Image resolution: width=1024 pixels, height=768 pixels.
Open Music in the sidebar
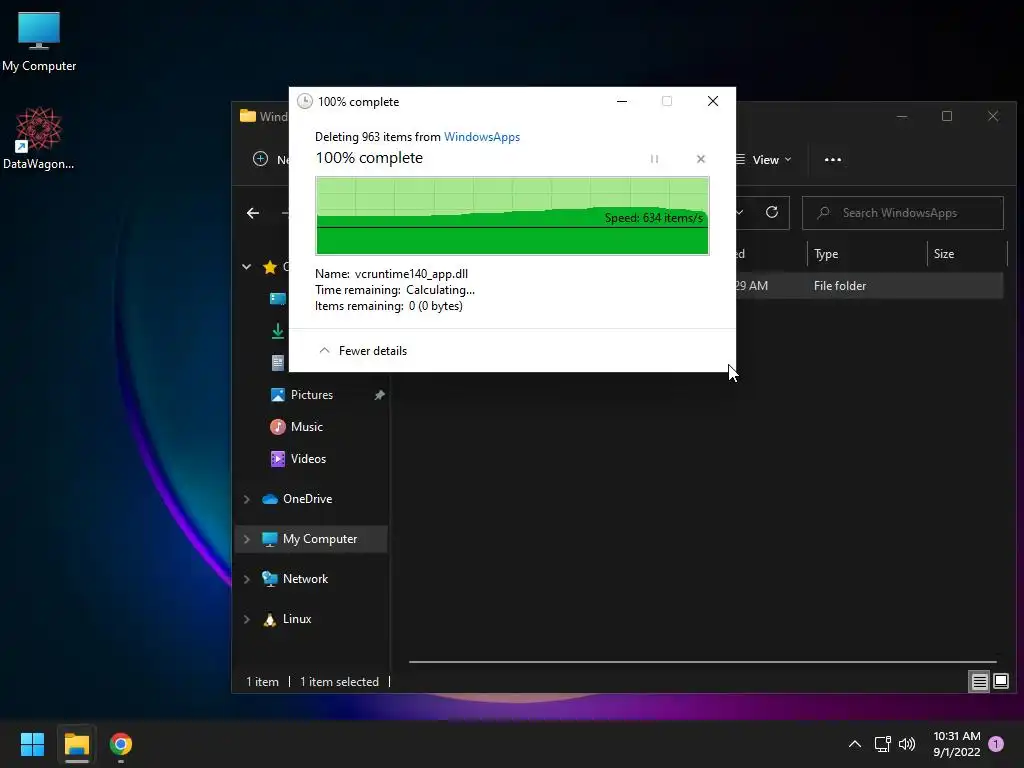(x=297, y=427)
